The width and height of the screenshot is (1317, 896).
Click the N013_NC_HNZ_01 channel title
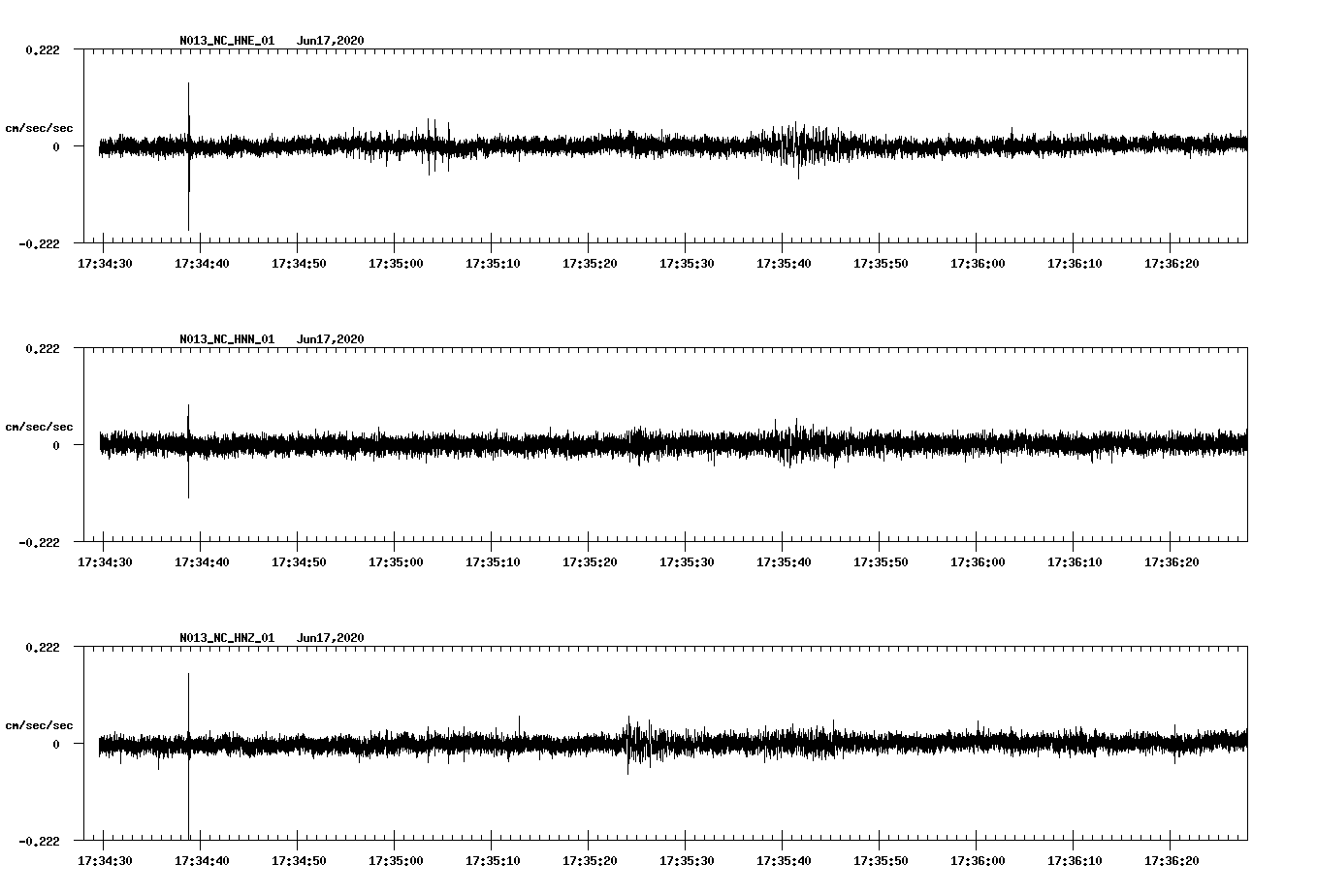(x=227, y=638)
